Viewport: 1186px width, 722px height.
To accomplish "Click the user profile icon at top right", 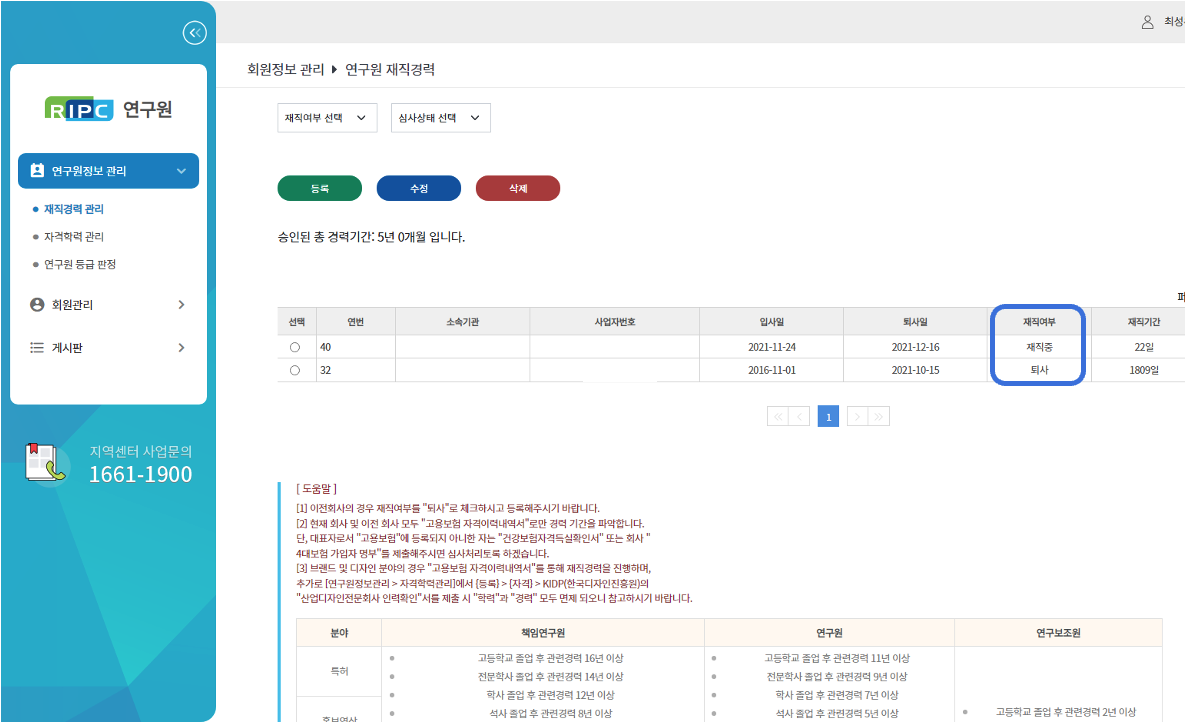I will [1147, 21].
